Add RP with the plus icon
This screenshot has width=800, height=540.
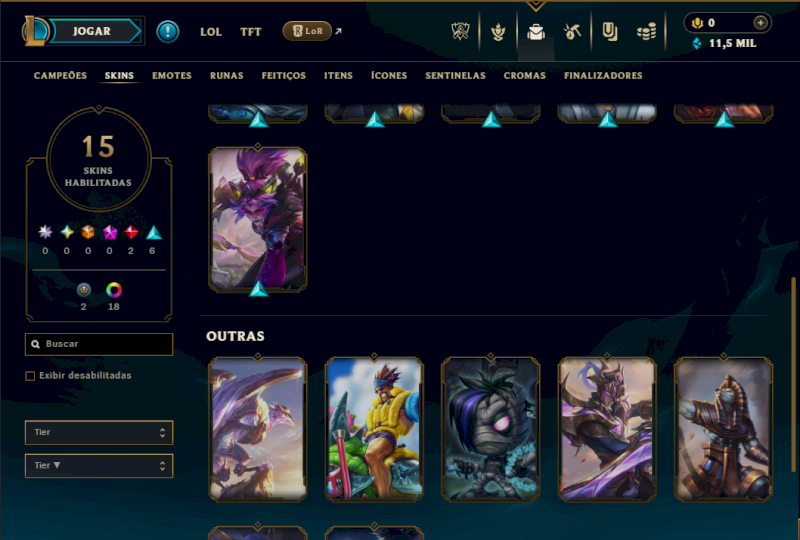[760, 23]
